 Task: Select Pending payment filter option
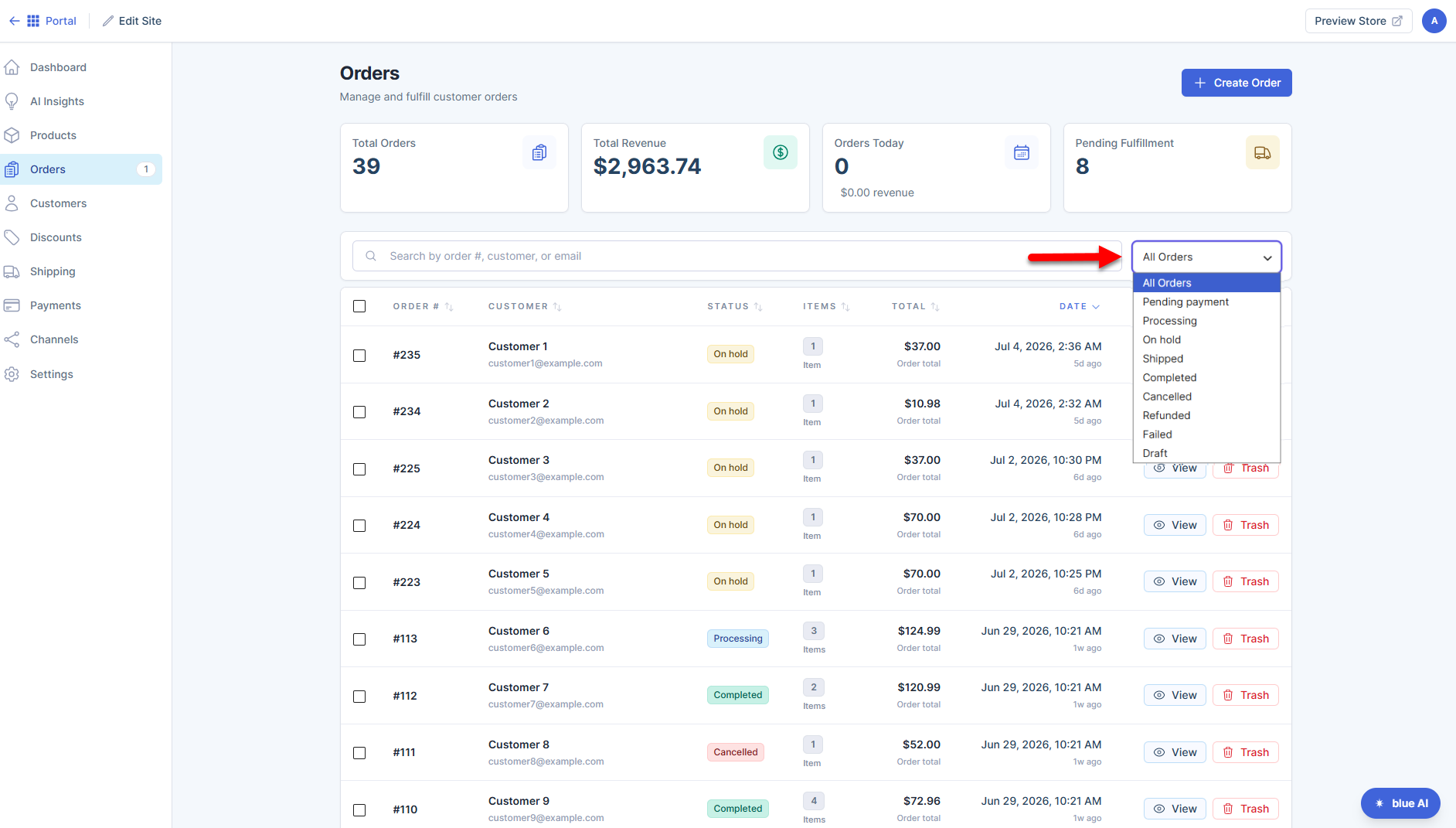click(x=1206, y=302)
